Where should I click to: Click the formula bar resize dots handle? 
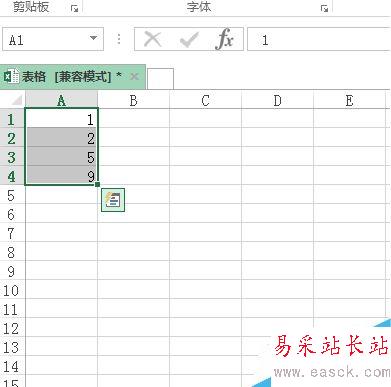[x=119, y=39]
